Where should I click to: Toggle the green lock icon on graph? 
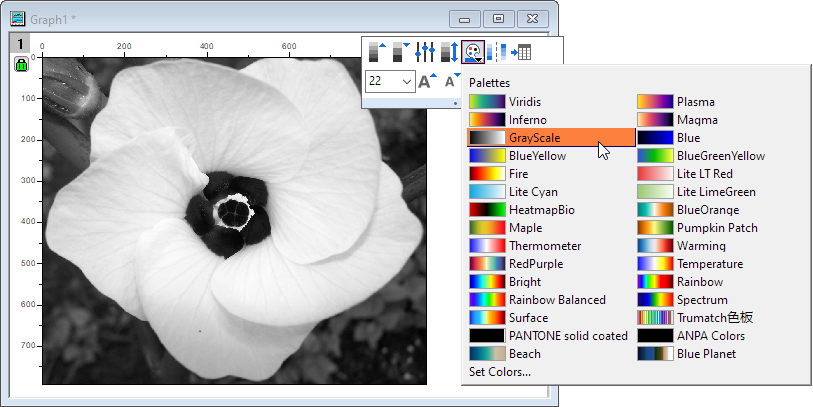[21, 65]
